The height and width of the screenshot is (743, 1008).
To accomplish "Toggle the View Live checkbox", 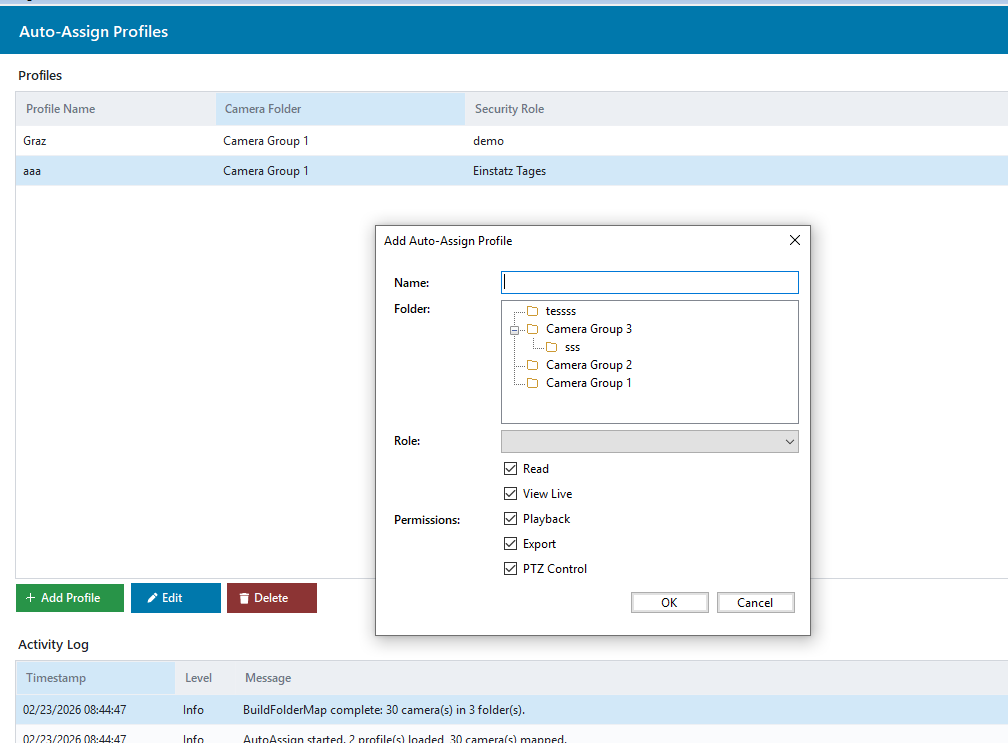I will point(511,494).
